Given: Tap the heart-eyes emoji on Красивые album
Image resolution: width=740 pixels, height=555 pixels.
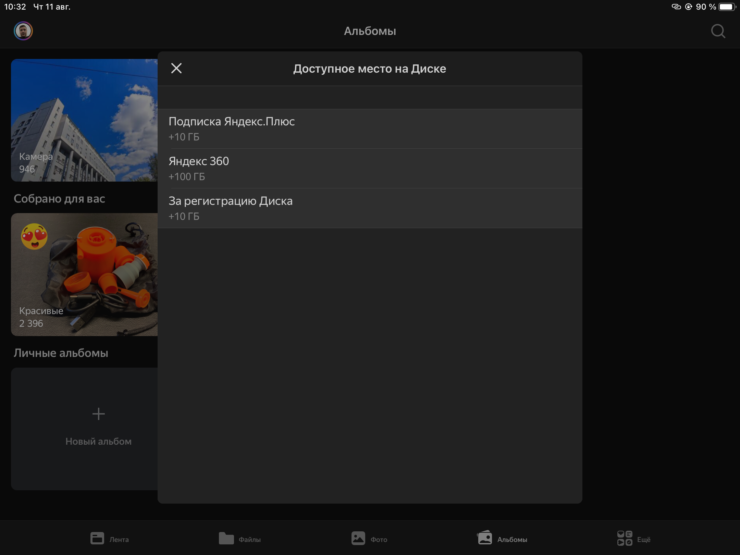Looking at the screenshot, I should pos(34,236).
